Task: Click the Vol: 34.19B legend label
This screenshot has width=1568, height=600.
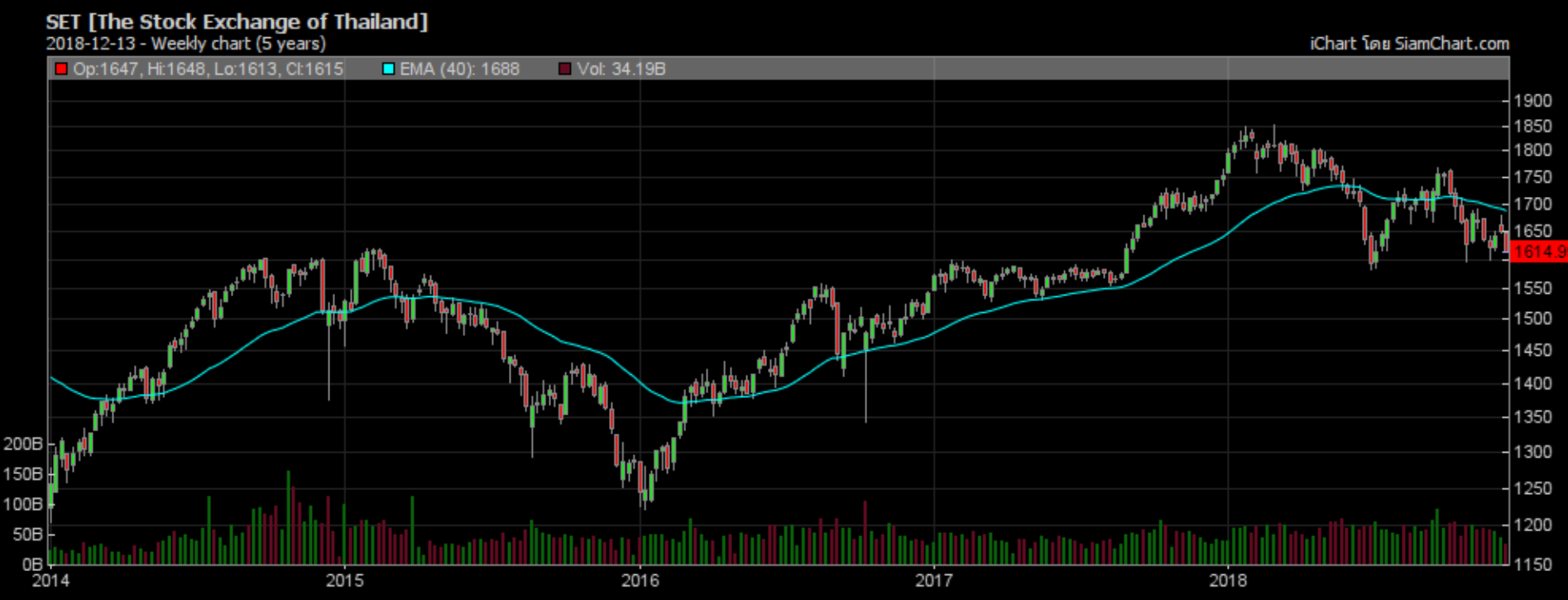Action: pos(621,69)
